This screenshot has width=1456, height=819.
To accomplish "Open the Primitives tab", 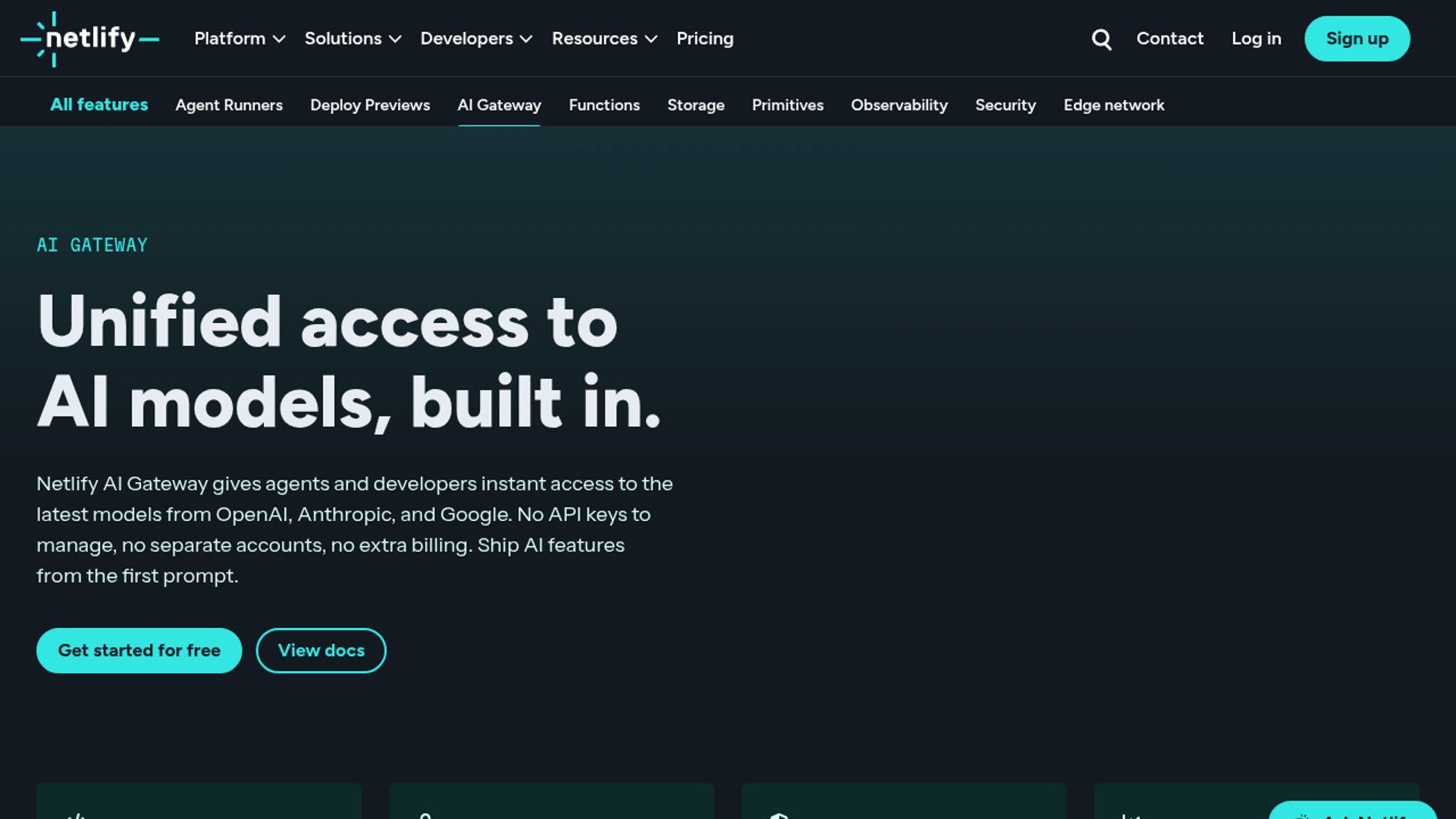I will [x=788, y=105].
